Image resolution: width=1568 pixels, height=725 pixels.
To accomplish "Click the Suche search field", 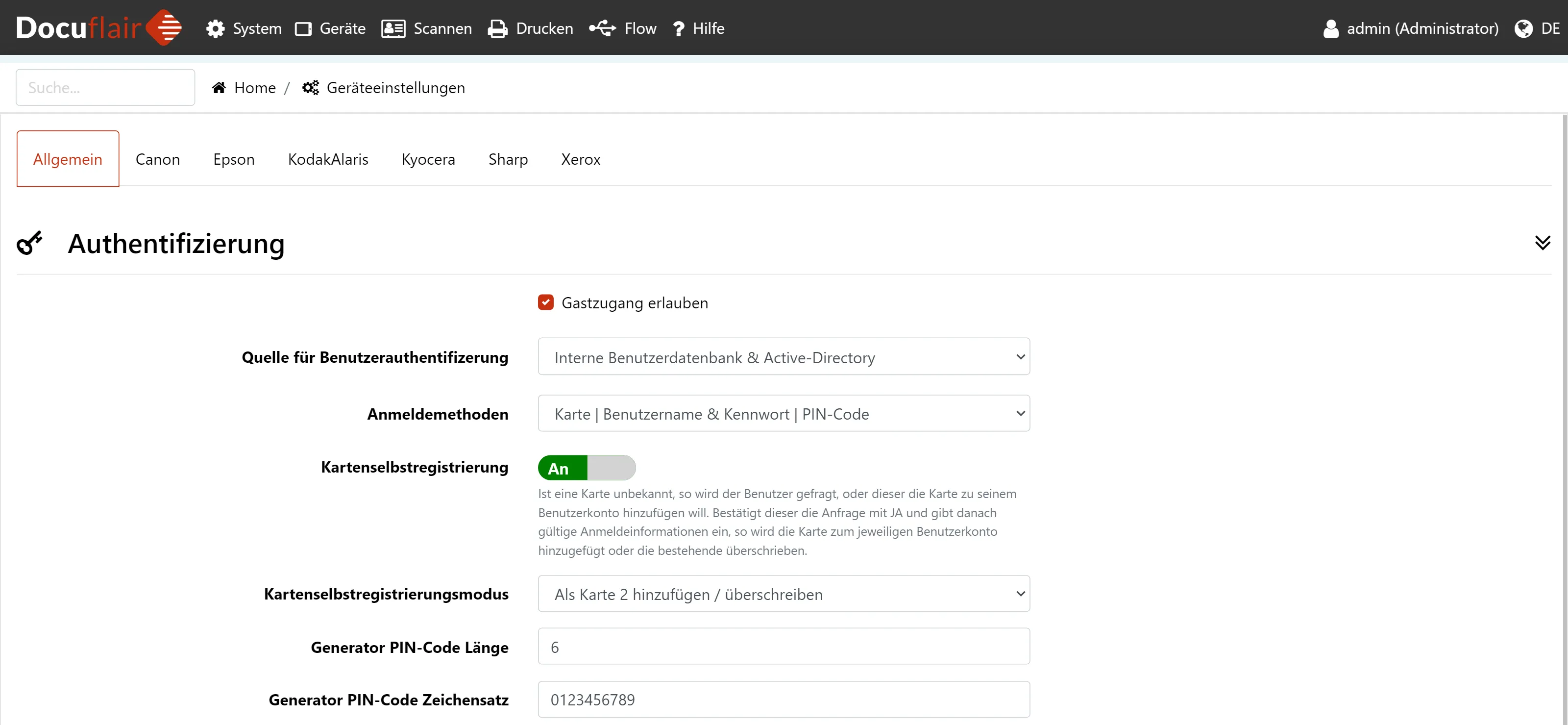I will point(105,88).
